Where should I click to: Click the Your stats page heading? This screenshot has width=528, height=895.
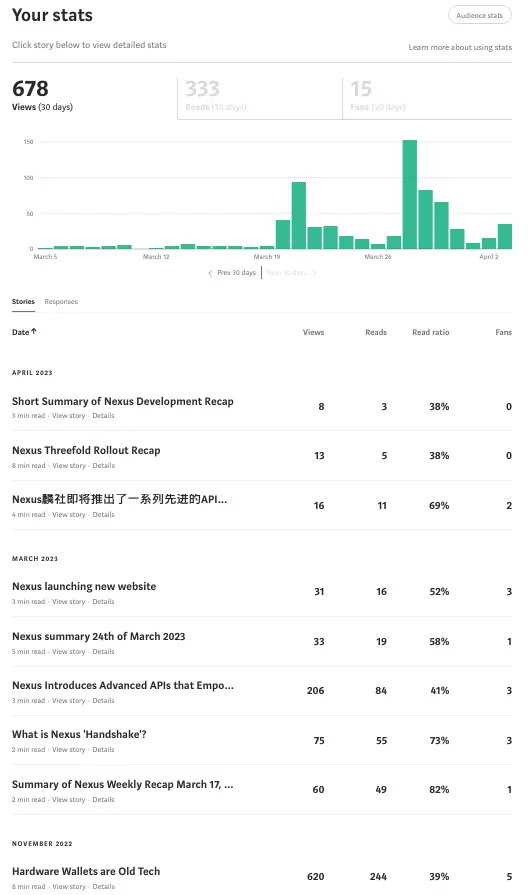point(53,15)
